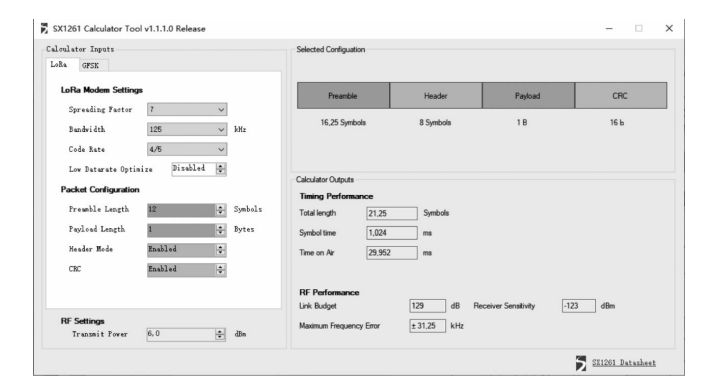The width and height of the screenshot is (722, 382).
Task: Click the '8 Symbols' text
Action: point(435,122)
